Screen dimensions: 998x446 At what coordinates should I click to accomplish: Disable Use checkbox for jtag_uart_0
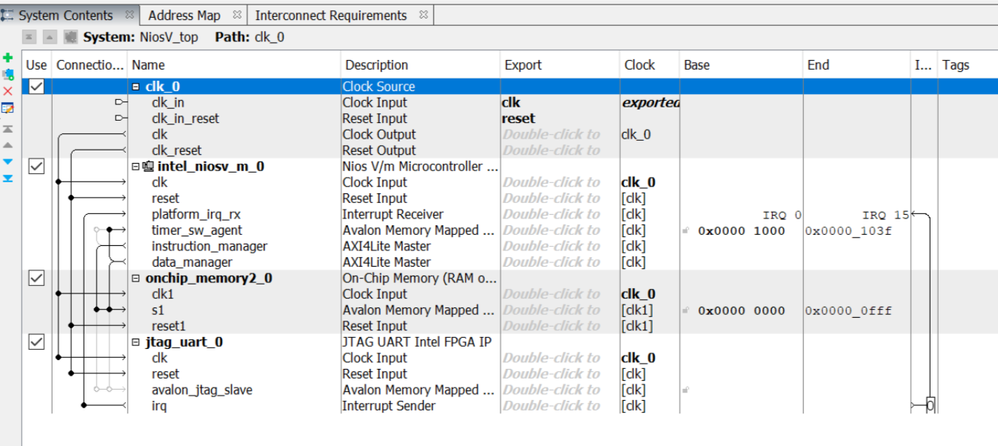pyautogui.click(x=36, y=342)
